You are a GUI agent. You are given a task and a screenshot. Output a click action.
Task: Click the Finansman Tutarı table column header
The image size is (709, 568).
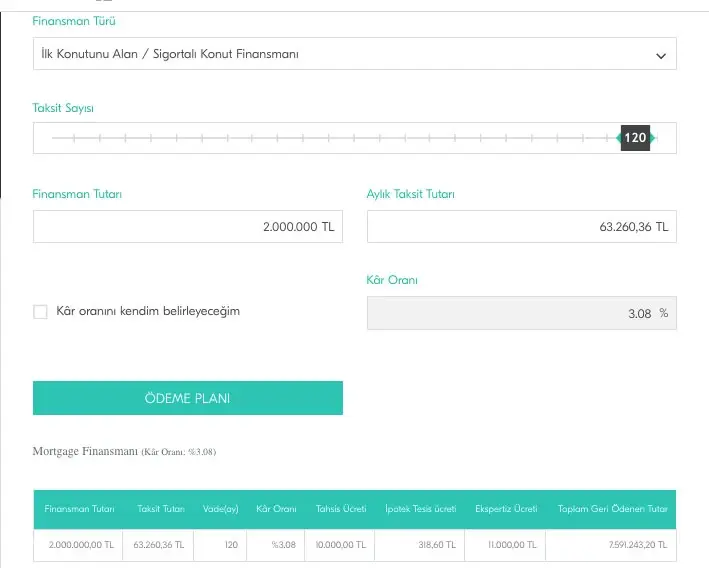(x=79, y=509)
